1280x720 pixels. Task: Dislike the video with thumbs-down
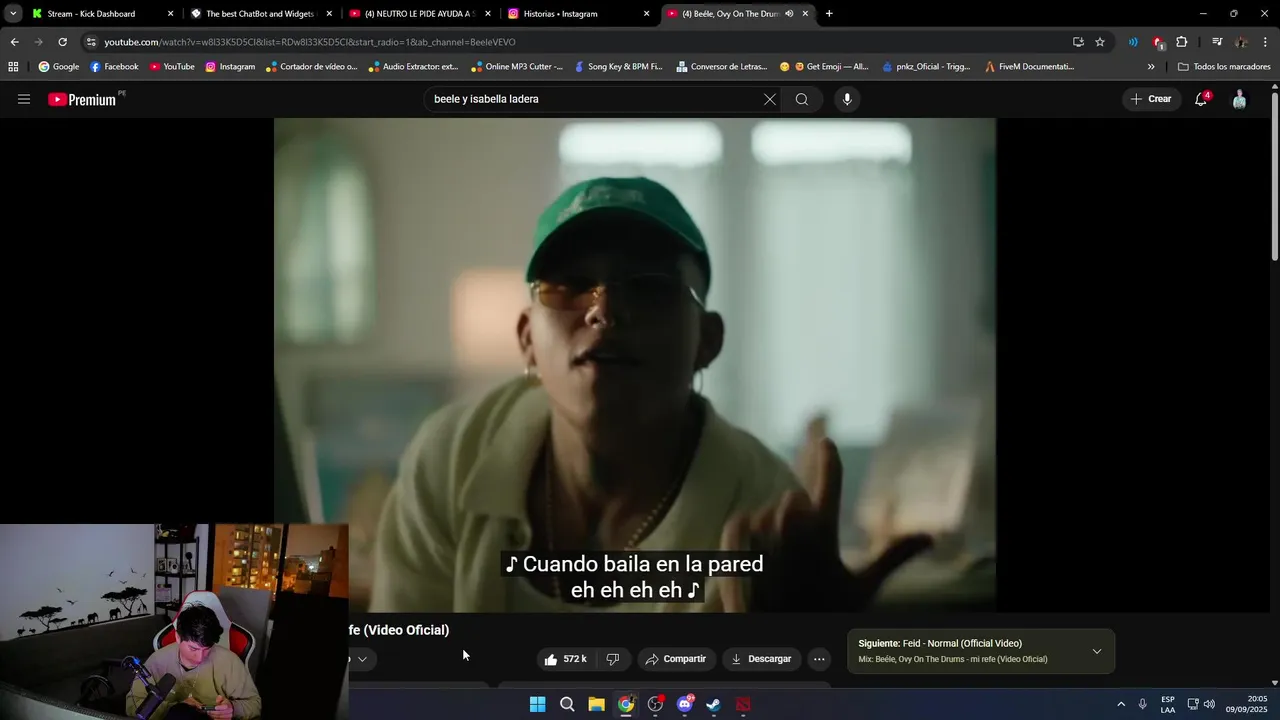tap(613, 659)
